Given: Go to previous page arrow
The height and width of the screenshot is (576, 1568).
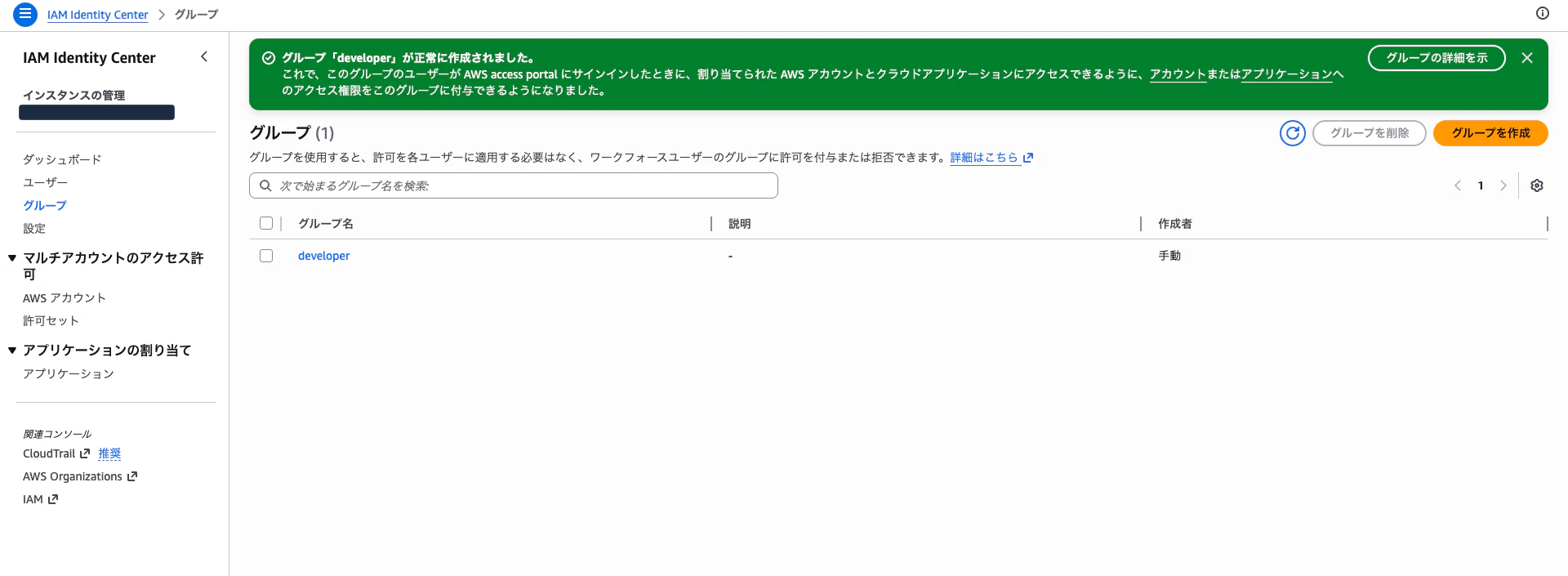Looking at the screenshot, I should pyautogui.click(x=1458, y=185).
